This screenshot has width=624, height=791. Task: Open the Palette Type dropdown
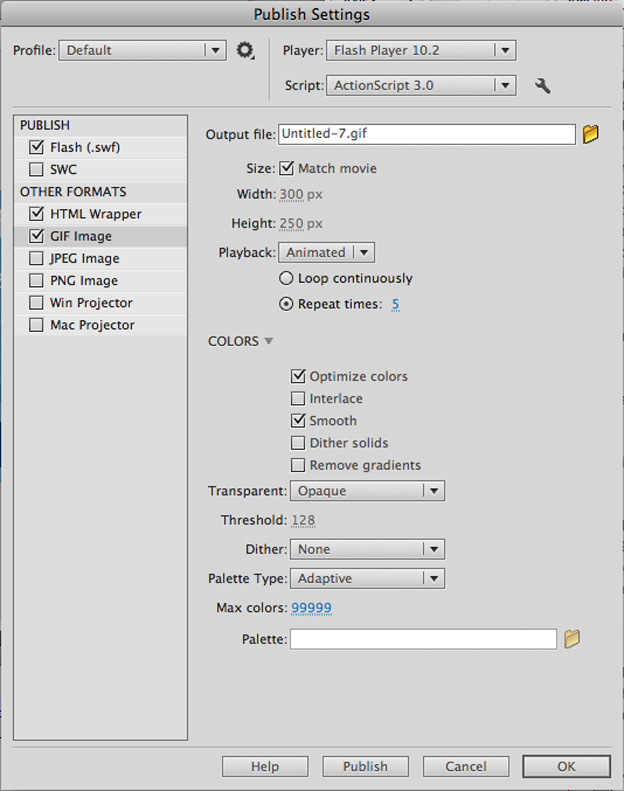[366, 578]
